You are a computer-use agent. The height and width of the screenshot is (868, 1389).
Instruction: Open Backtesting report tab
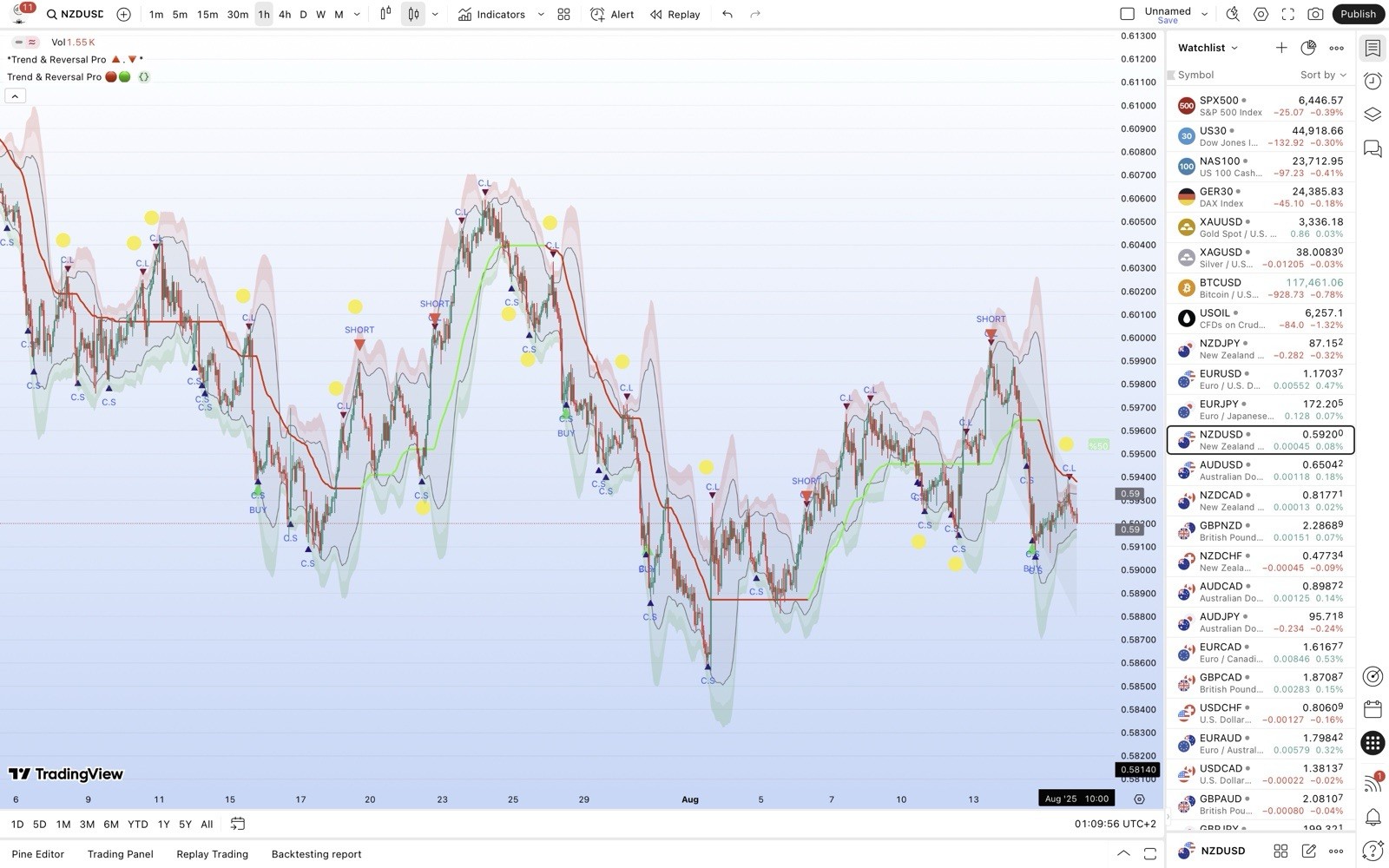tap(316, 854)
